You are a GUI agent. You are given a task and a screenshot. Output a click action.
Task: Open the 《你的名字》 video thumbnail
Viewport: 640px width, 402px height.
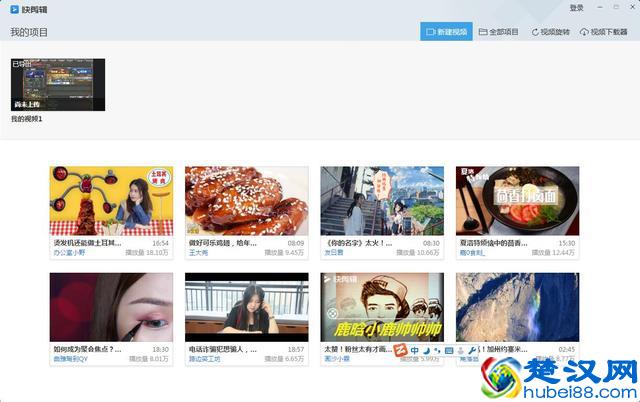coord(382,201)
